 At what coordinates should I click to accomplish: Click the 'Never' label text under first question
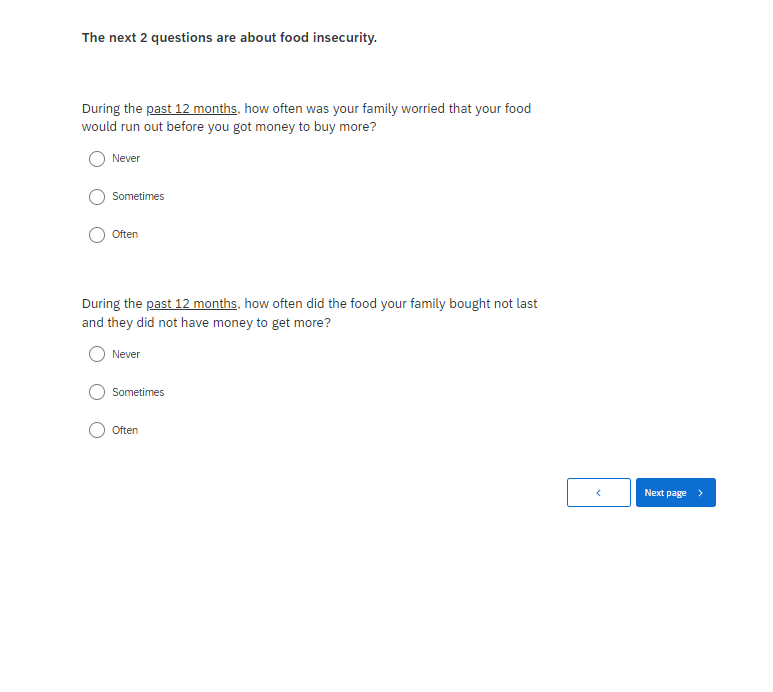tap(126, 159)
